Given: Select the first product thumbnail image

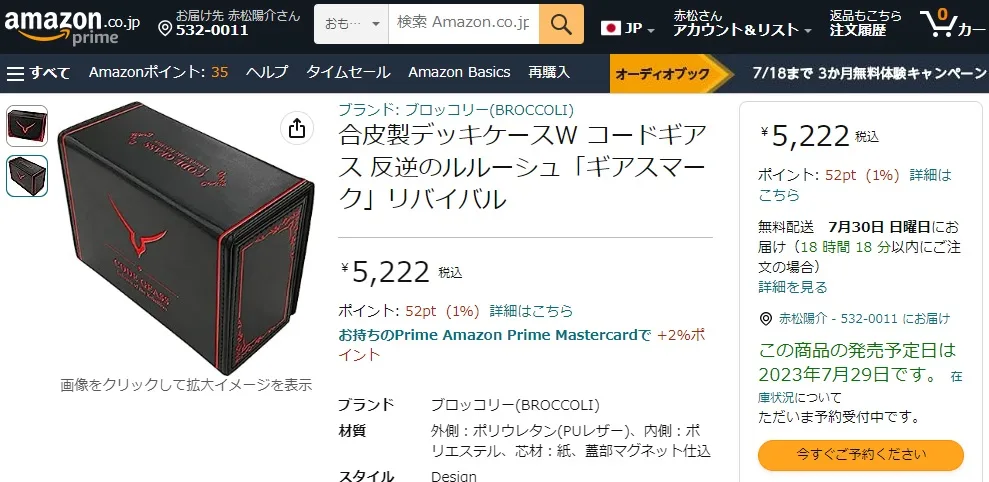Looking at the screenshot, I should coord(27,126).
